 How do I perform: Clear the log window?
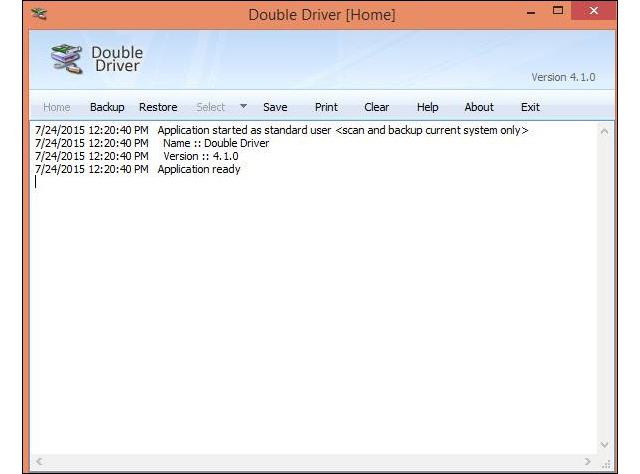click(x=376, y=107)
